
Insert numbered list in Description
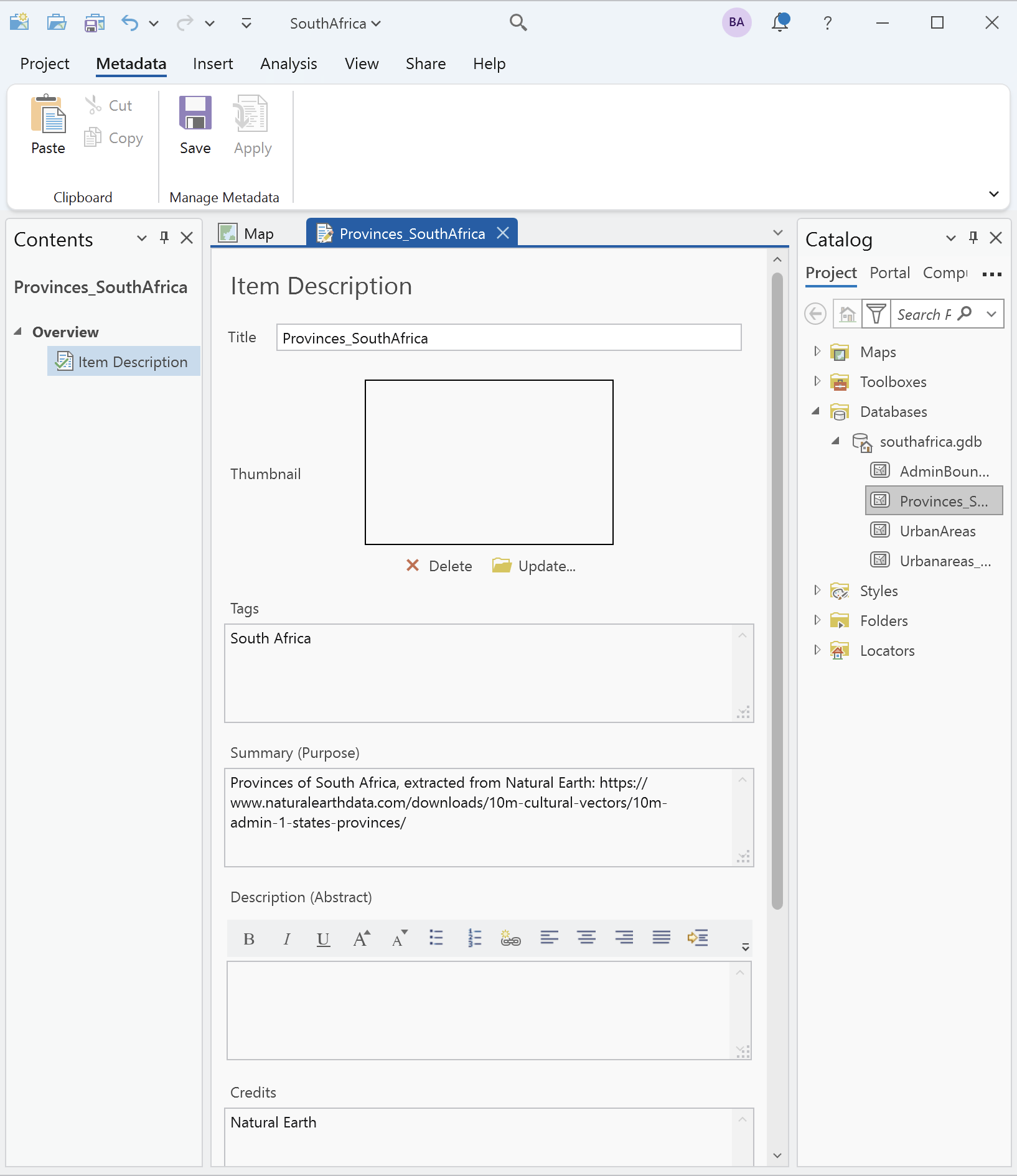[x=474, y=938]
